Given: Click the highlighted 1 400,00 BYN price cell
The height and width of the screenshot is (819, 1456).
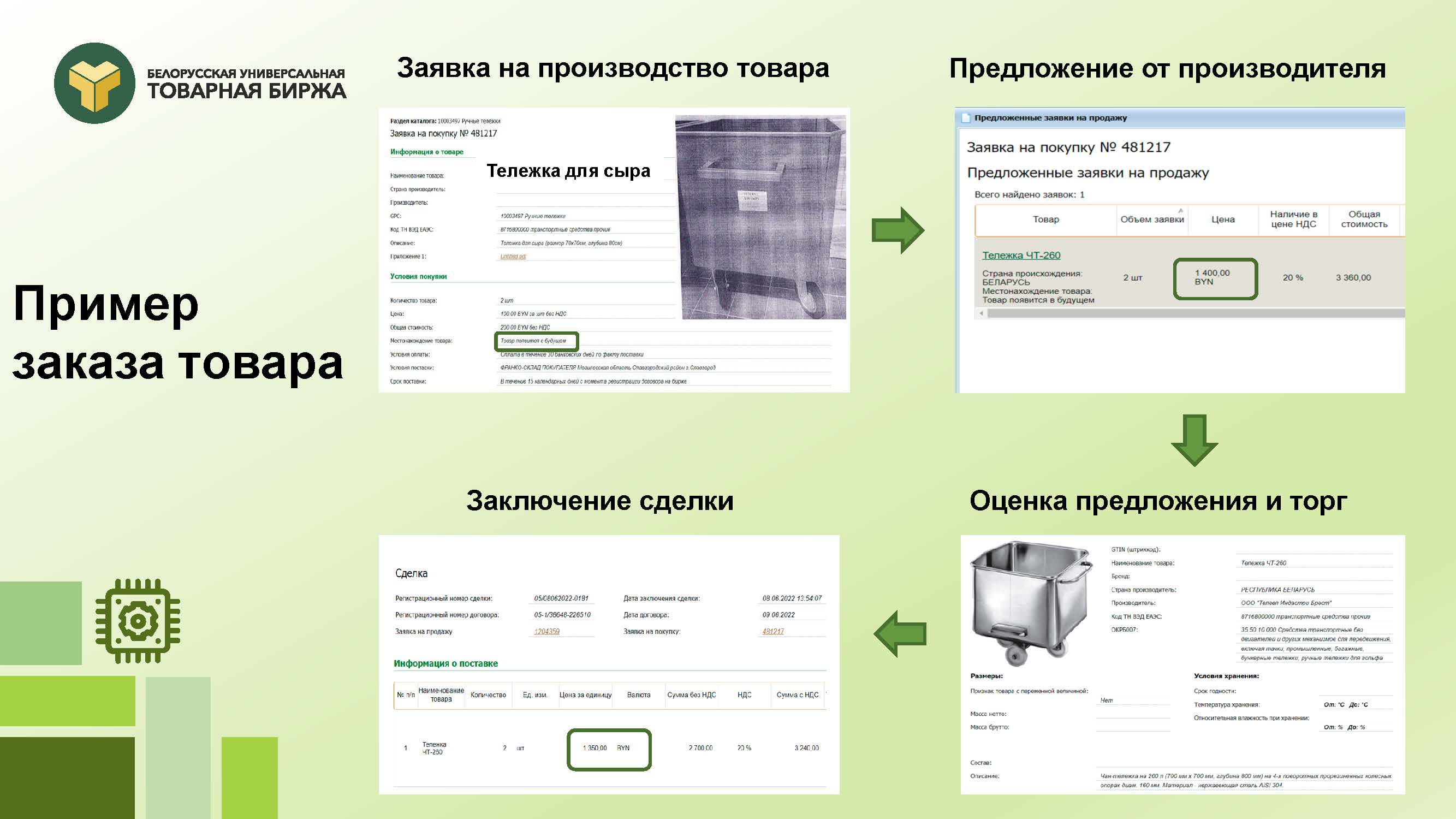Looking at the screenshot, I should tap(1215, 278).
